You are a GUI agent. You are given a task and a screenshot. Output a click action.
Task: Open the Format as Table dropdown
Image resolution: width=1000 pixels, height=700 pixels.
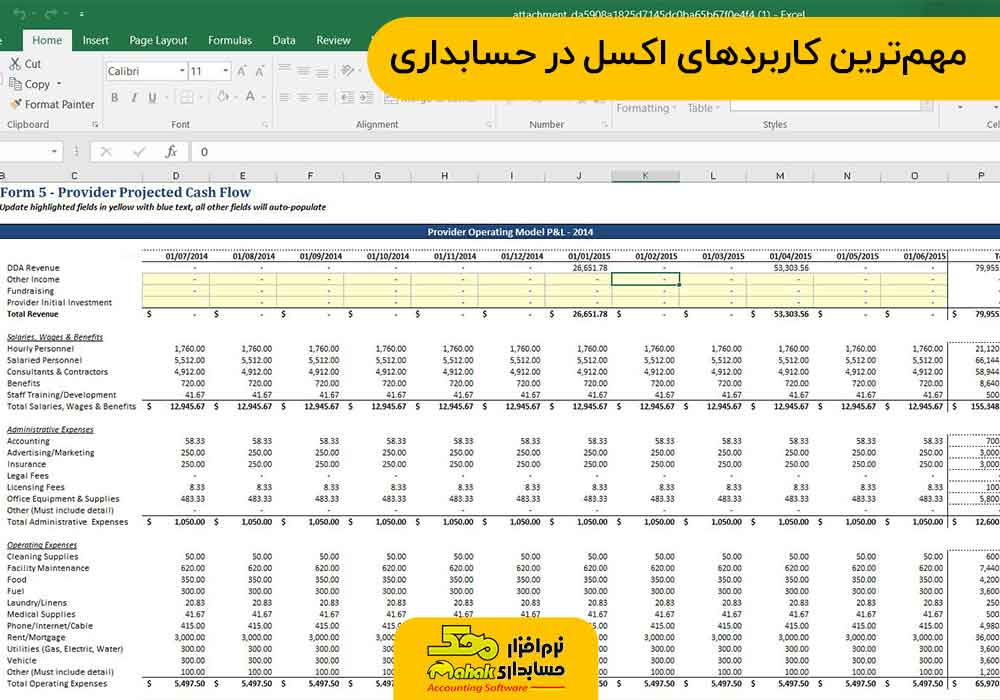[x=703, y=108]
